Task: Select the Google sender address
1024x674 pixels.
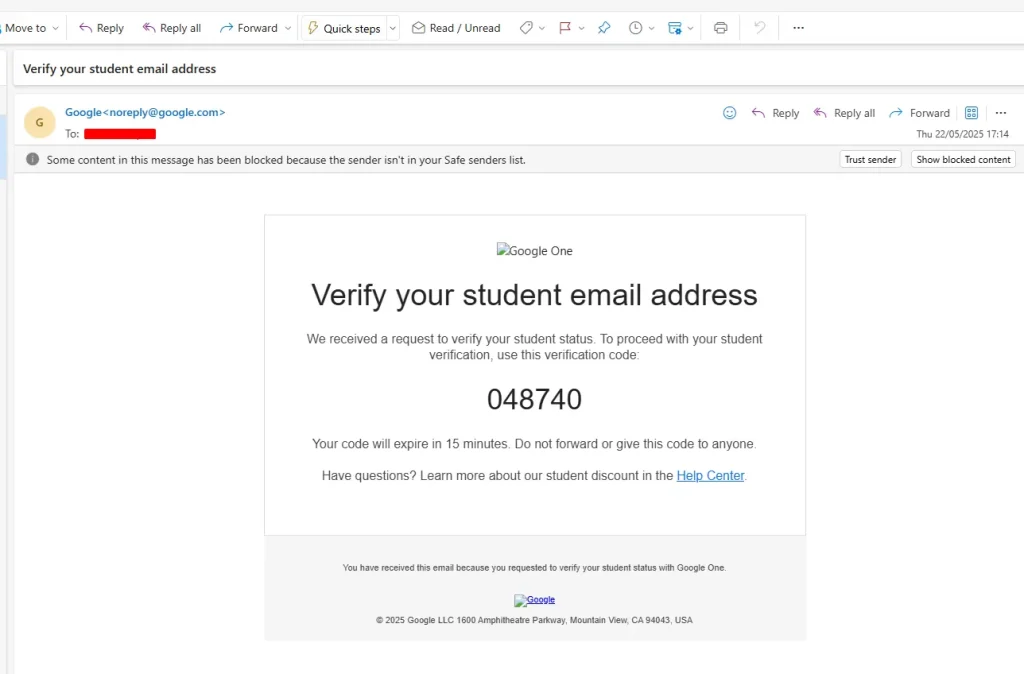Action: click(x=144, y=112)
